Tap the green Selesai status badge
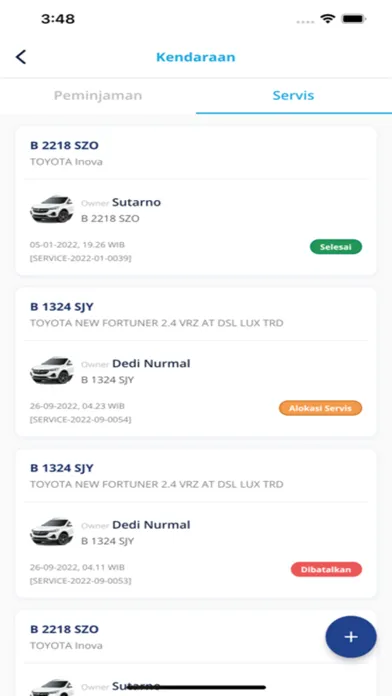392x696 pixels. [x=336, y=247]
